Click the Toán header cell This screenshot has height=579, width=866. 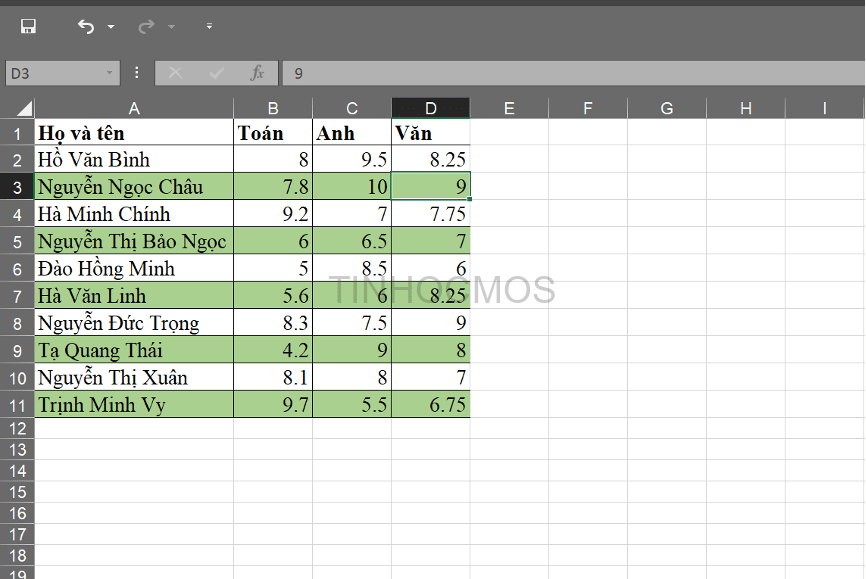[273, 133]
